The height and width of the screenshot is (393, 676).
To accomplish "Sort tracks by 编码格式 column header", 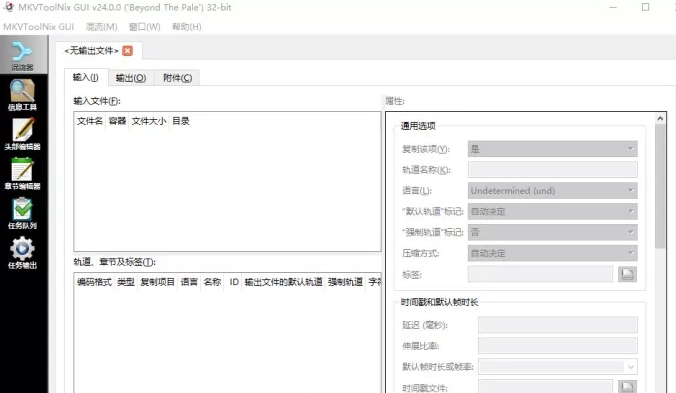I will [x=94, y=282].
